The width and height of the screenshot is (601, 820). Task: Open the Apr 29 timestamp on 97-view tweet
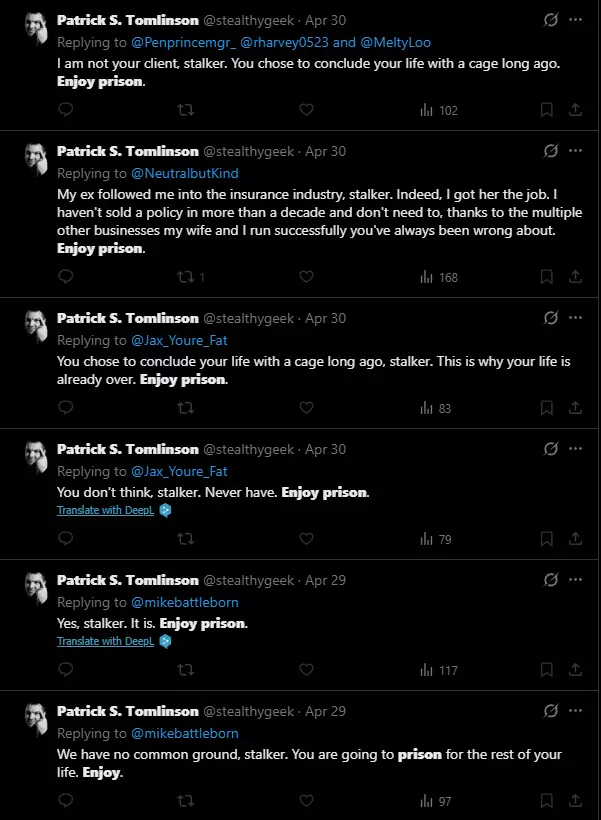(325, 711)
